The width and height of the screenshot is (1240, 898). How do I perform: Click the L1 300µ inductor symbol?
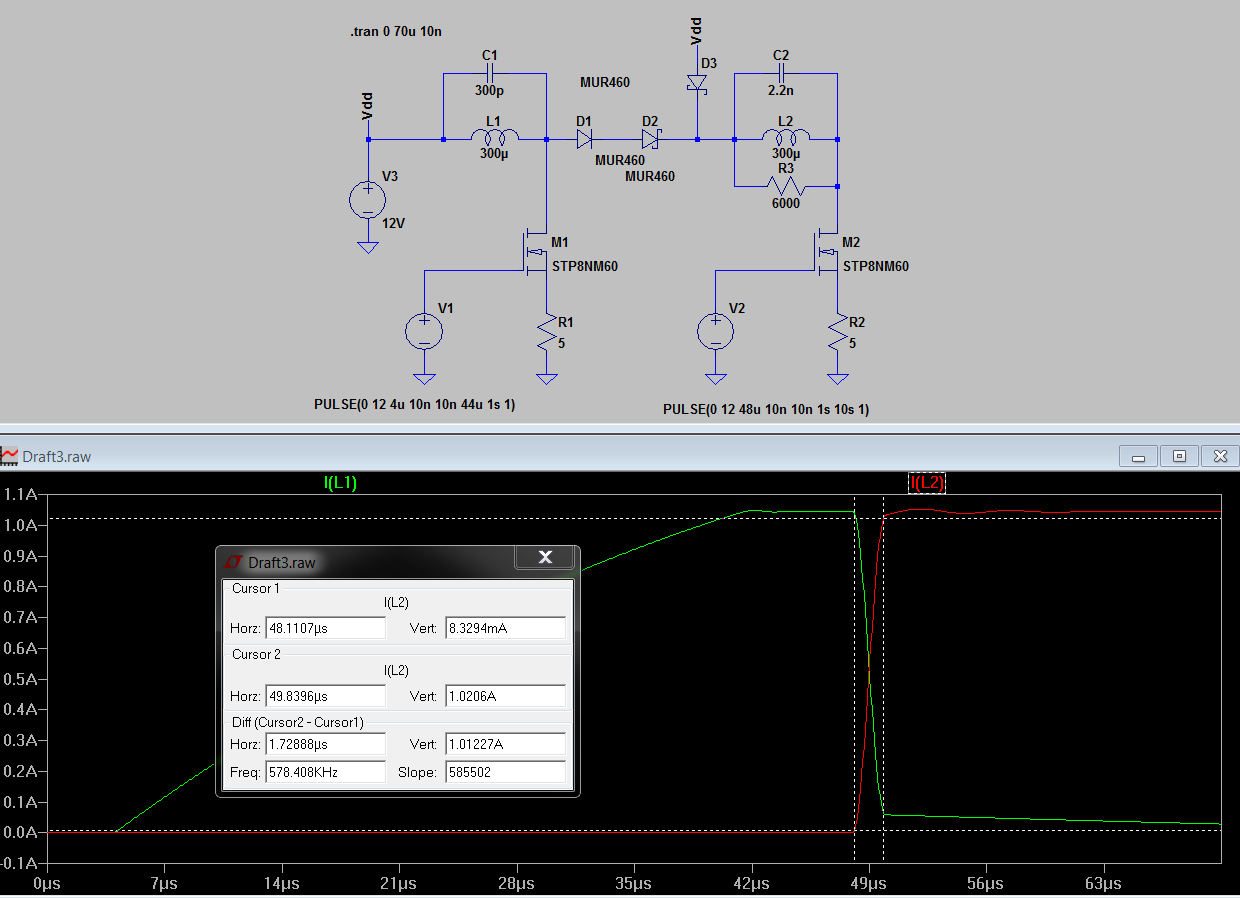(x=494, y=138)
